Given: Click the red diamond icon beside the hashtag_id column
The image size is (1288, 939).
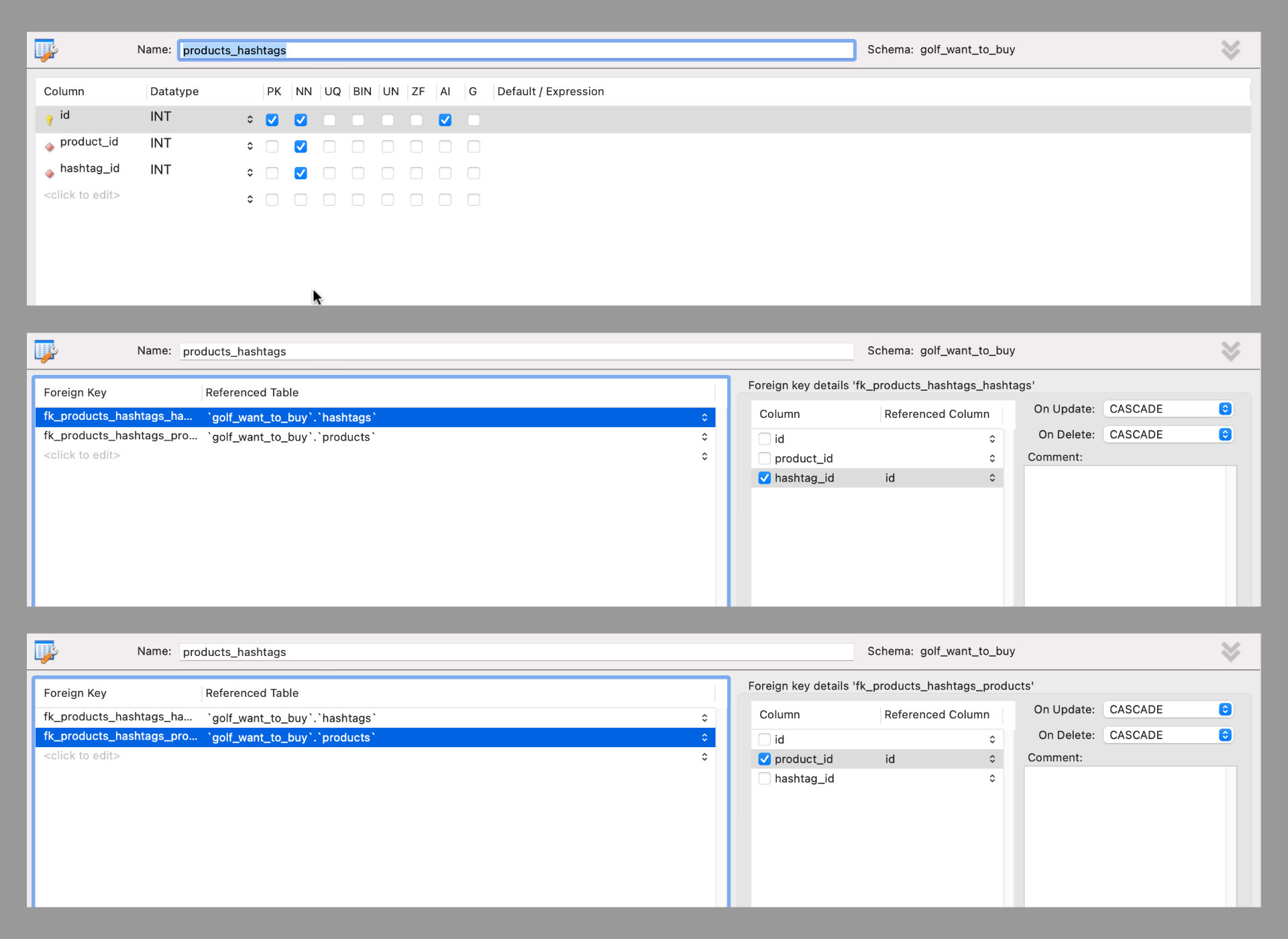Looking at the screenshot, I should pos(49,173).
